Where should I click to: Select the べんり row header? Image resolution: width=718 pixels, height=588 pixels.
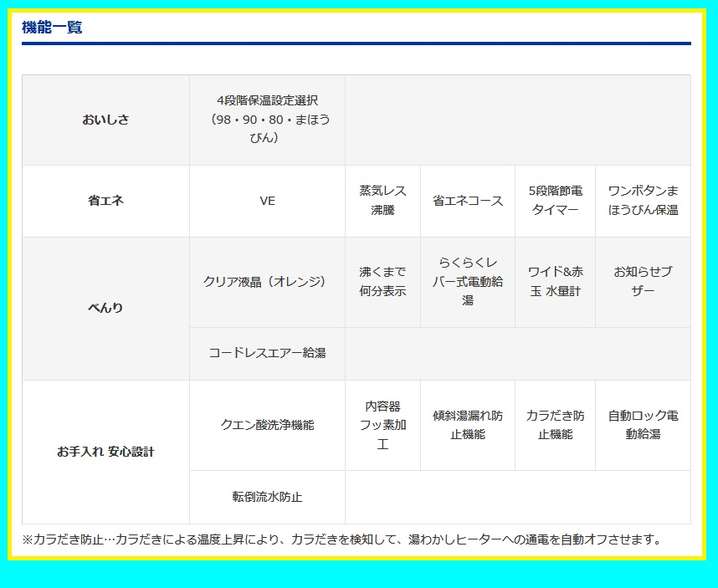[105, 308]
